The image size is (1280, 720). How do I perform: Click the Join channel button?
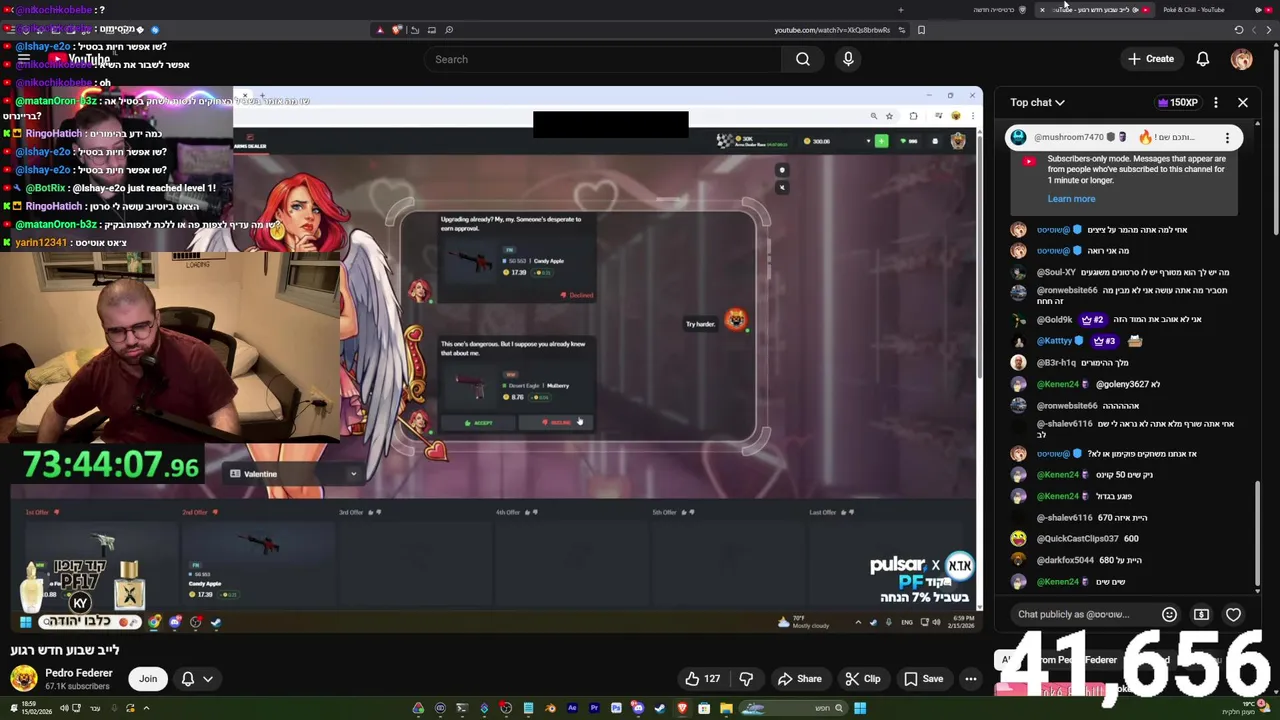pyautogui.click(x=148, y=679)
